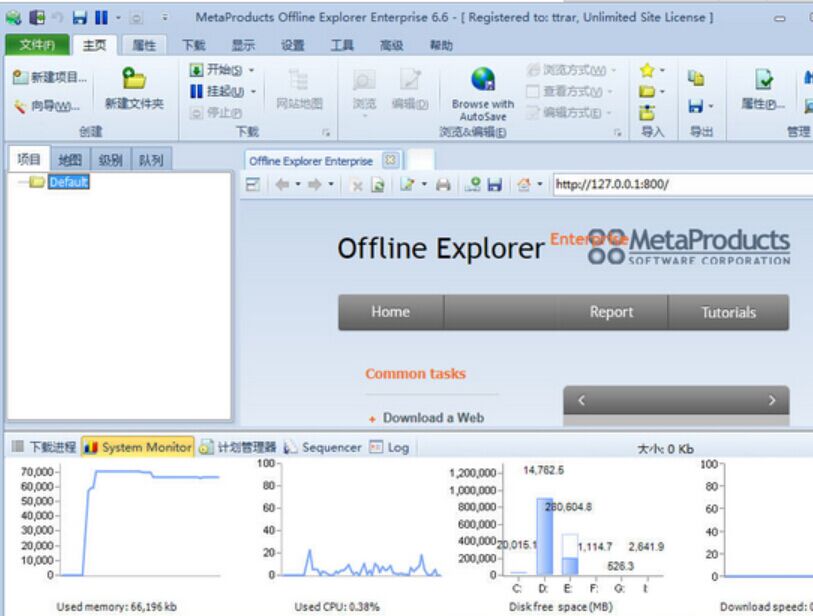Image resolution: width=813 pixels, height=616 pixels.
Task: Click the Suspend (挂起) pause icon
Action: pos(196,92)
